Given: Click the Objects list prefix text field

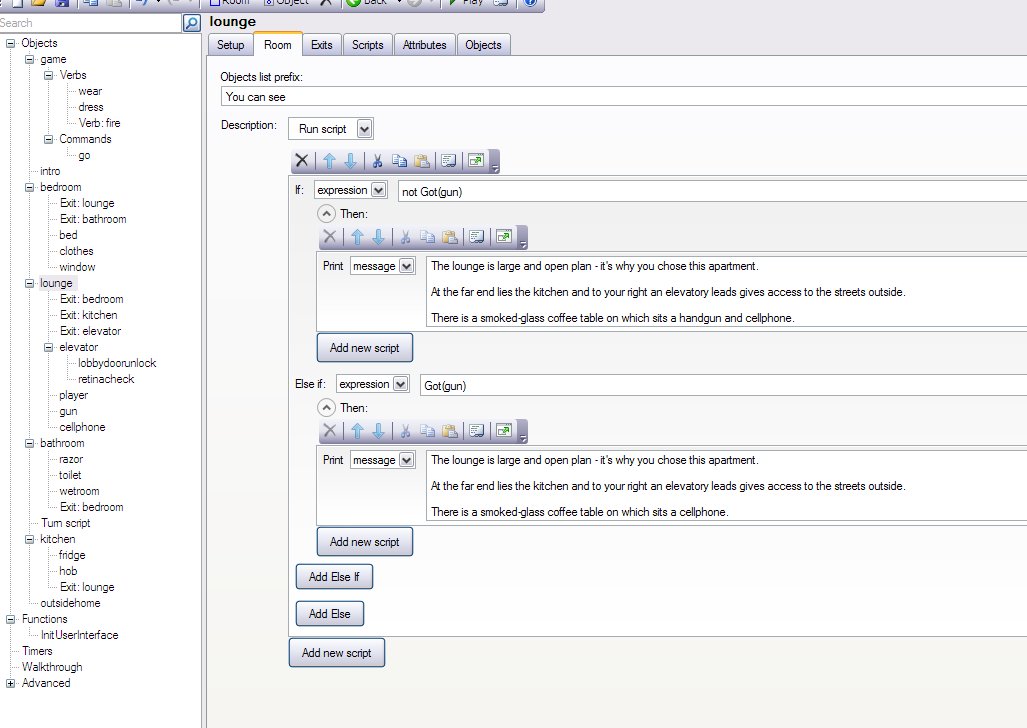Looking at the screenshot, I should (620, 97).
